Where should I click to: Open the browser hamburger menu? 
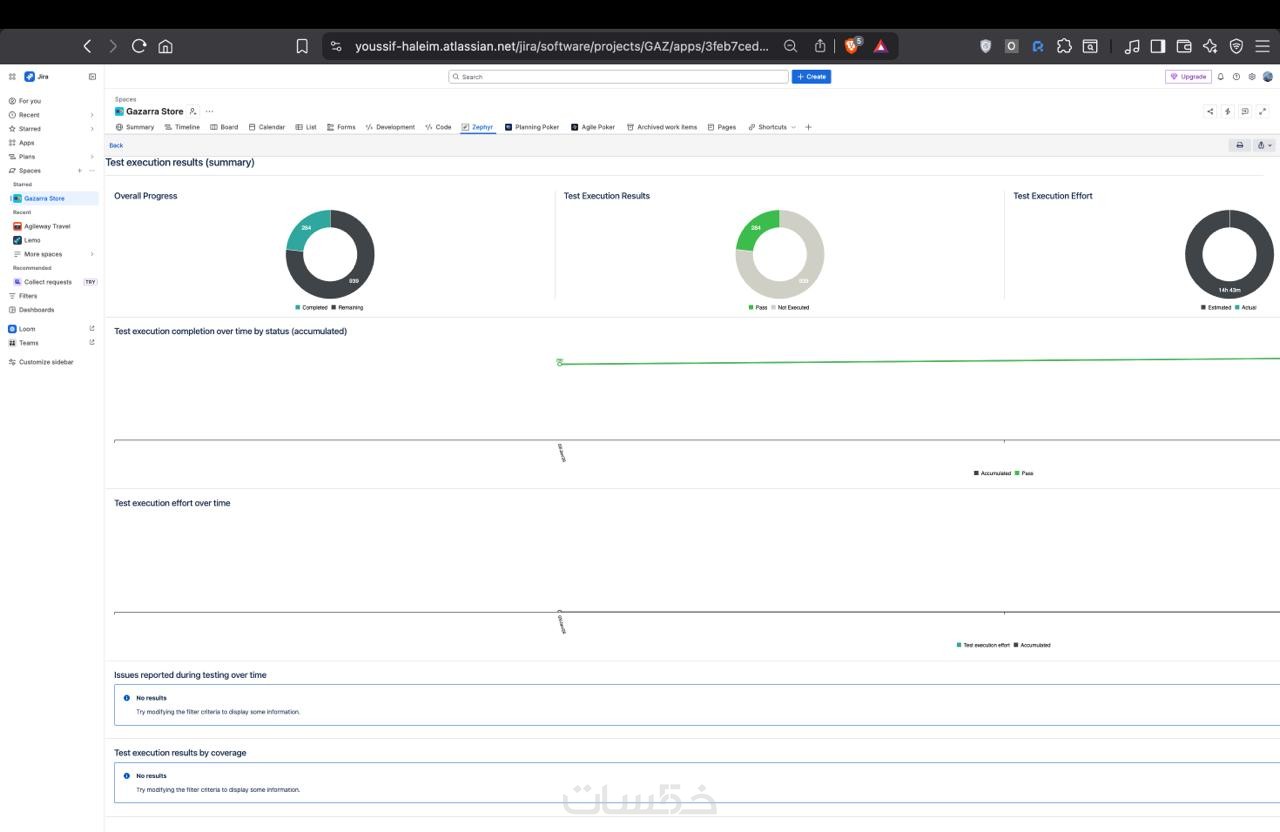pos(1262,46)
